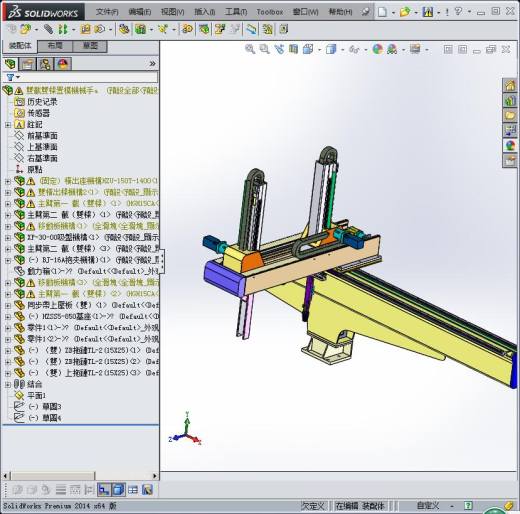Expand the MZSS5-650基座 part node

8,316
